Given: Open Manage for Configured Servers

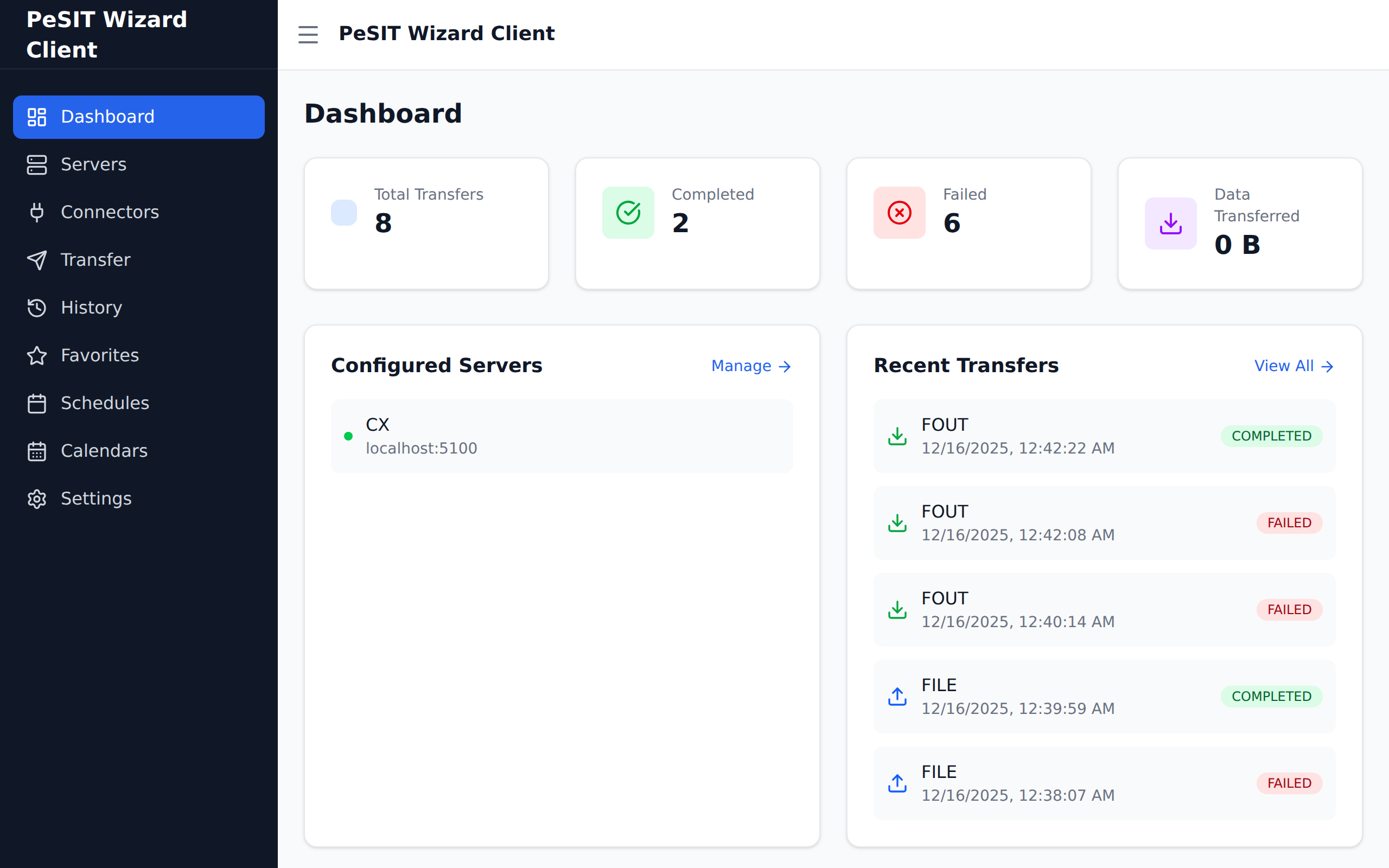Looking at the screenshot, I should 742,366.
